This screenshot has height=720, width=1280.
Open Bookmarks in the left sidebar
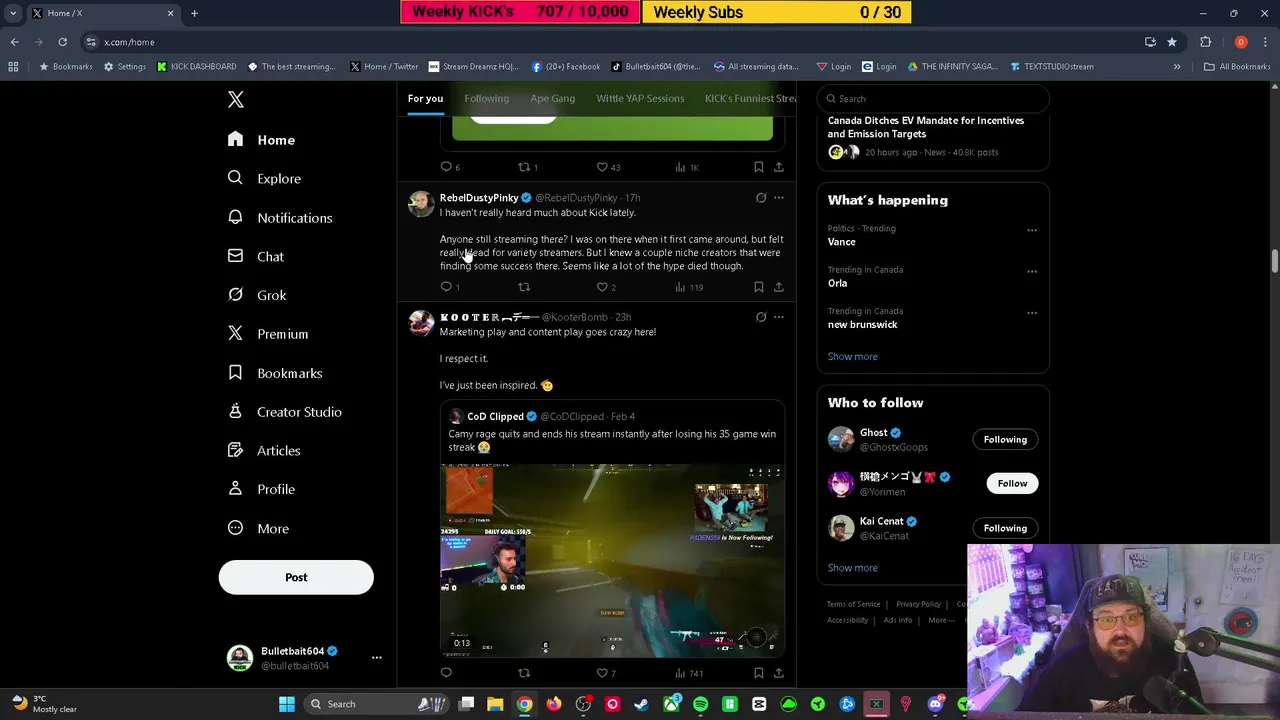point(275,373)
